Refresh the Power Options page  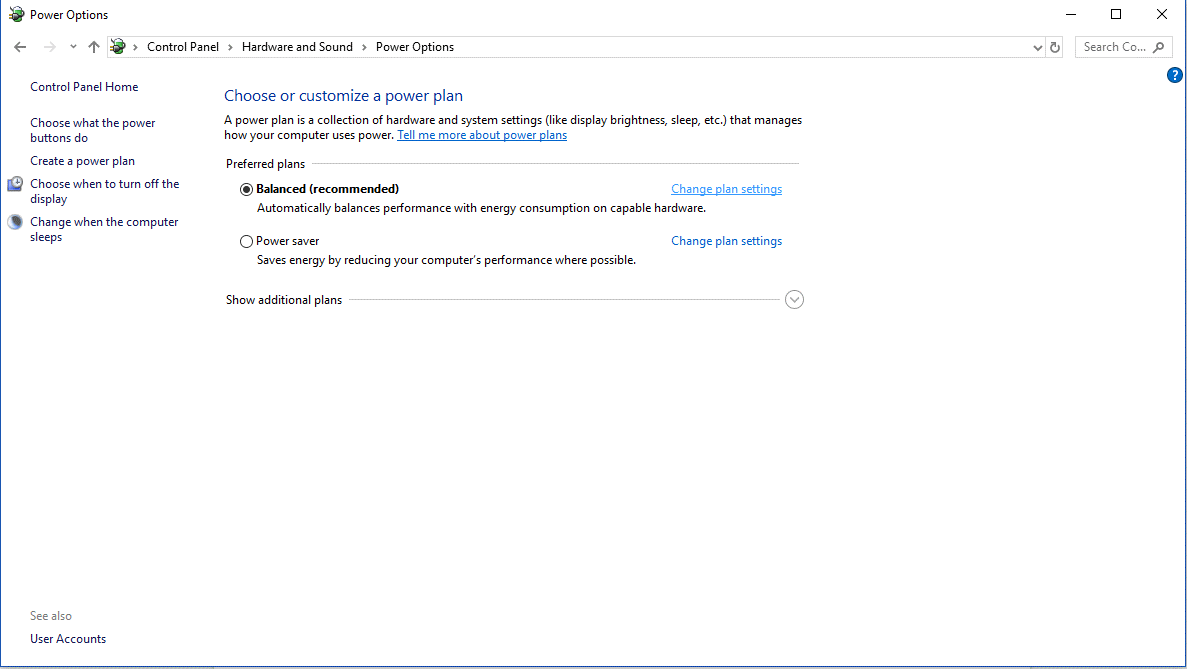tap(1055, 47)
